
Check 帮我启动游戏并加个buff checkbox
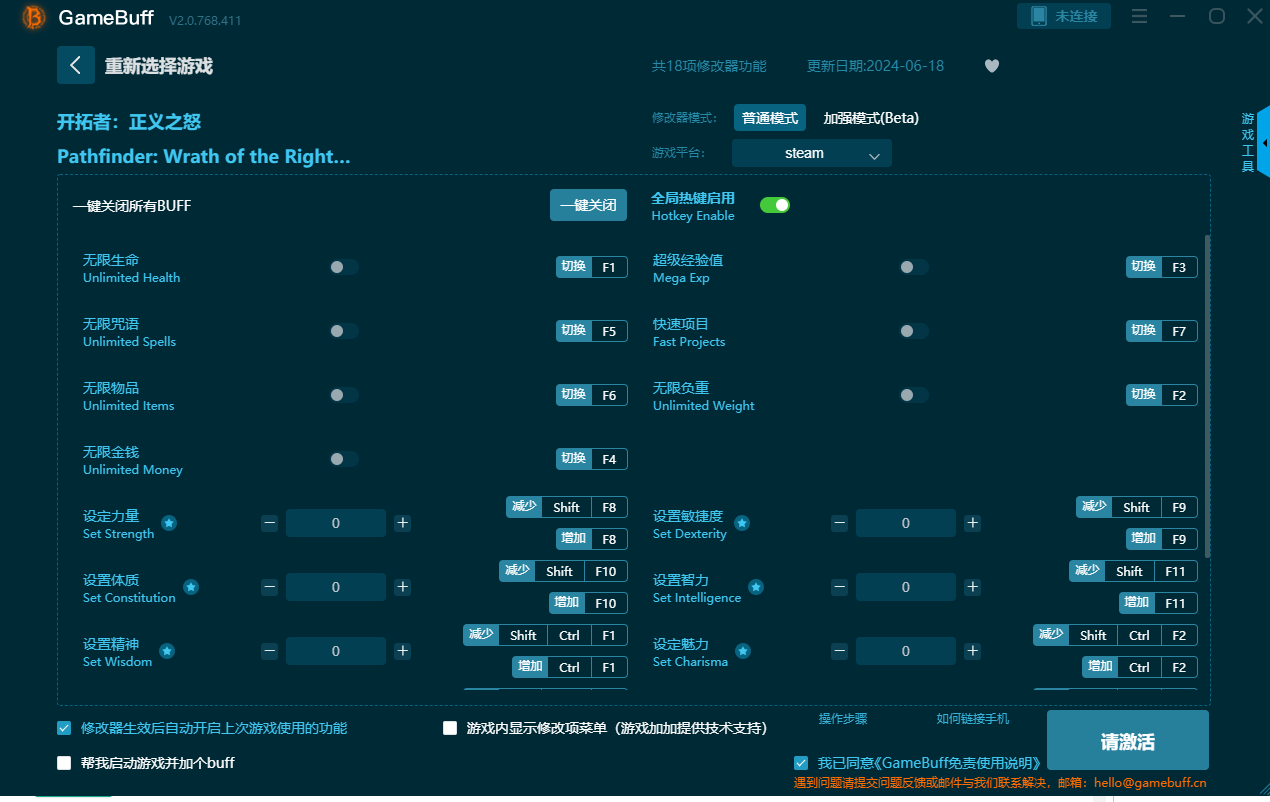(x=64, y=763)
